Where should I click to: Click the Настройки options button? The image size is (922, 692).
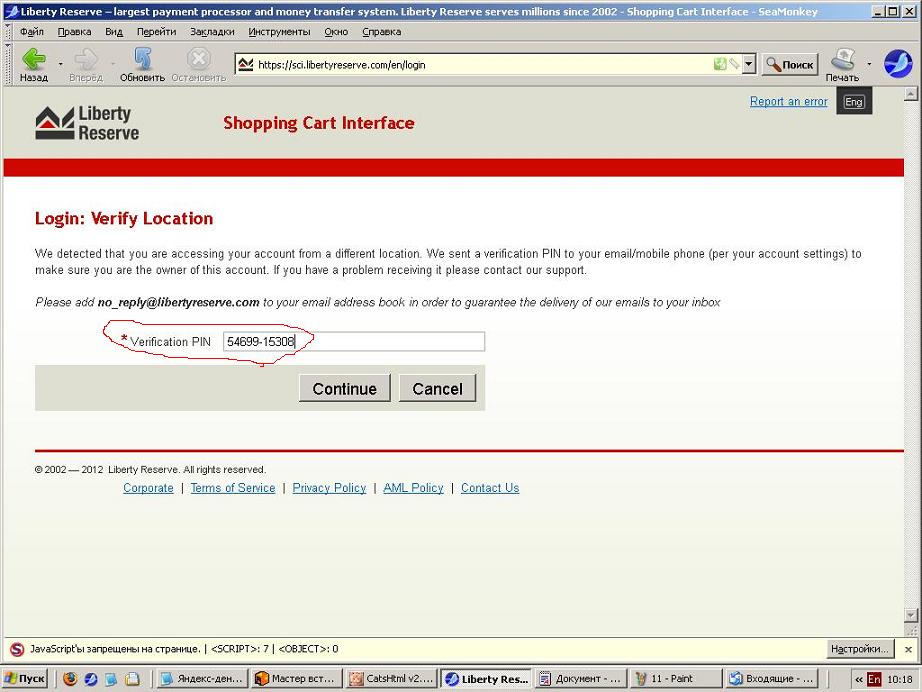tap(859, 648)
